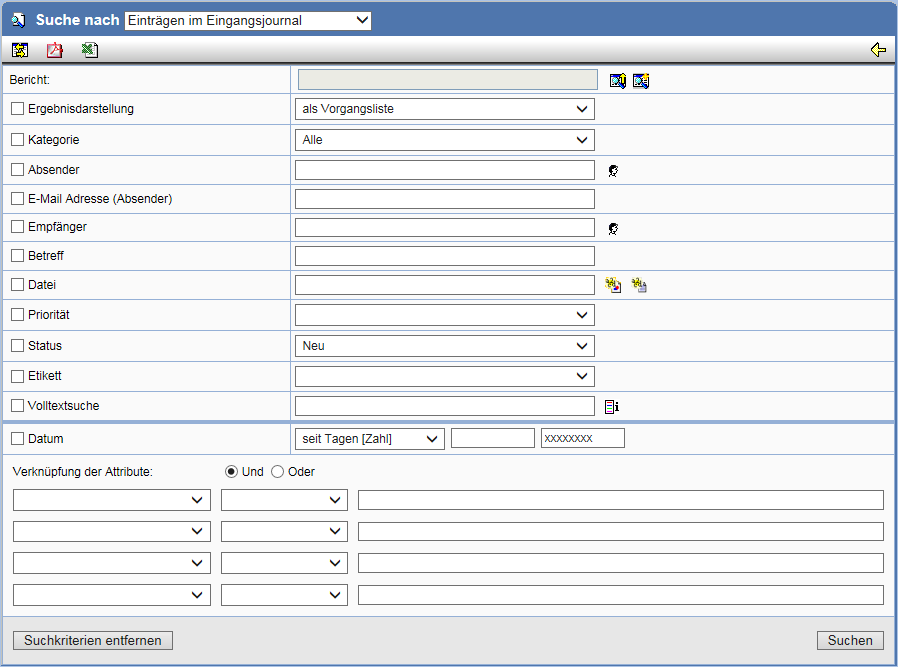The width and height of the screenshot is (898, 667).
Task: Enable the Kategorie checkbox
Action: click(x=18, y=140)
